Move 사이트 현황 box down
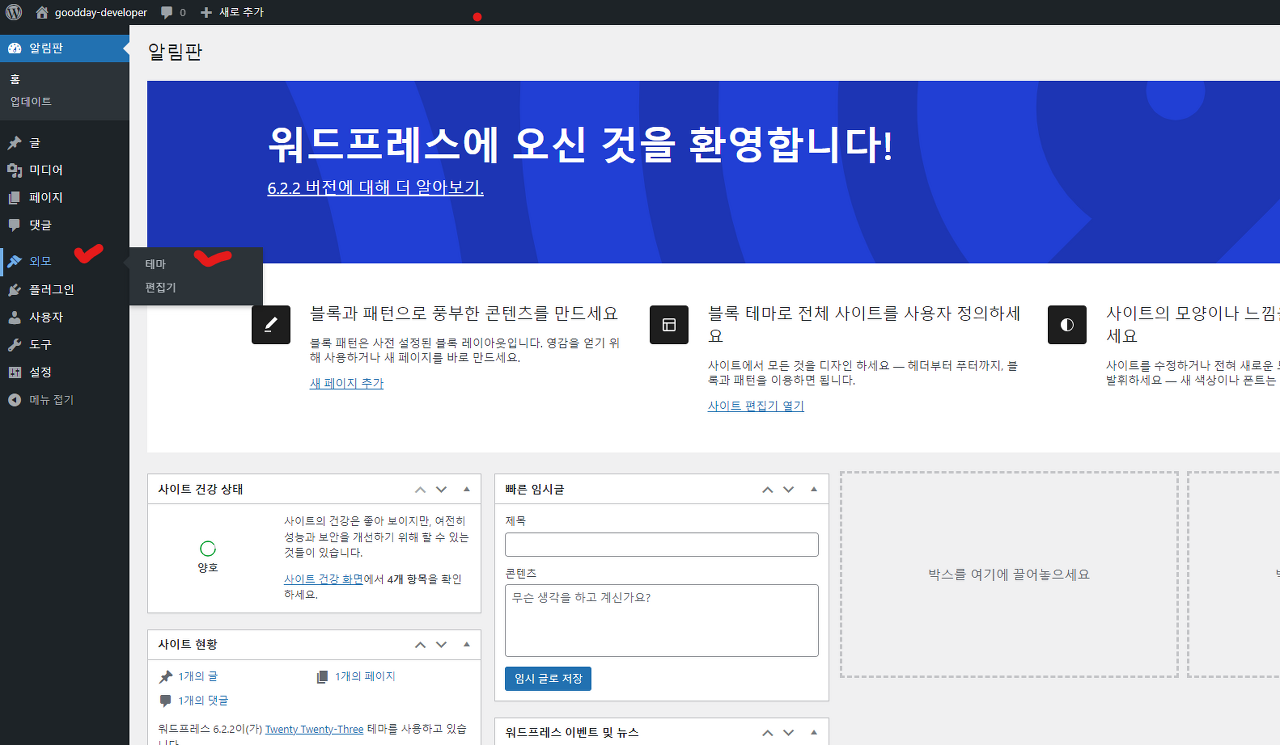 441,645
